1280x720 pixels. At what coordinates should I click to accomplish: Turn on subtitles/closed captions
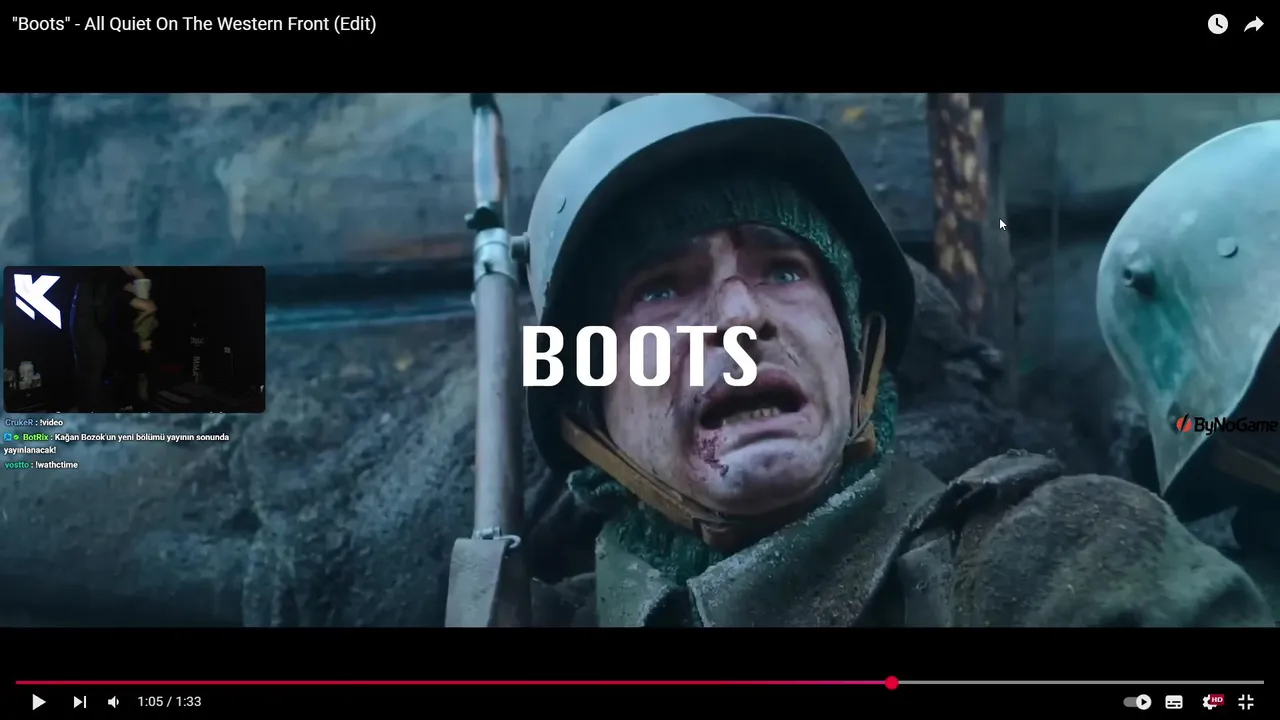coord(1174,702)
